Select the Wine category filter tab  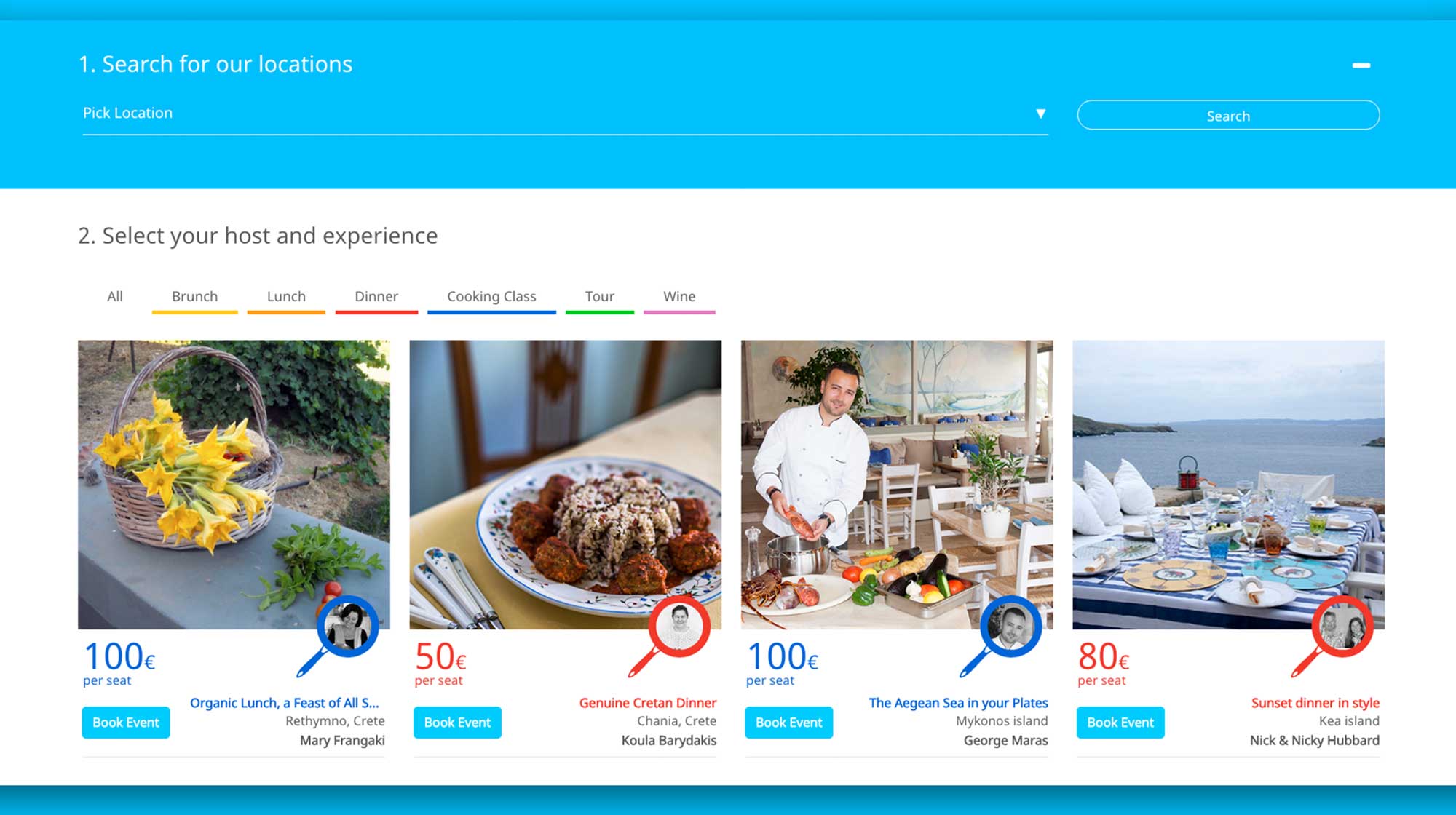(x=679, y=296)
